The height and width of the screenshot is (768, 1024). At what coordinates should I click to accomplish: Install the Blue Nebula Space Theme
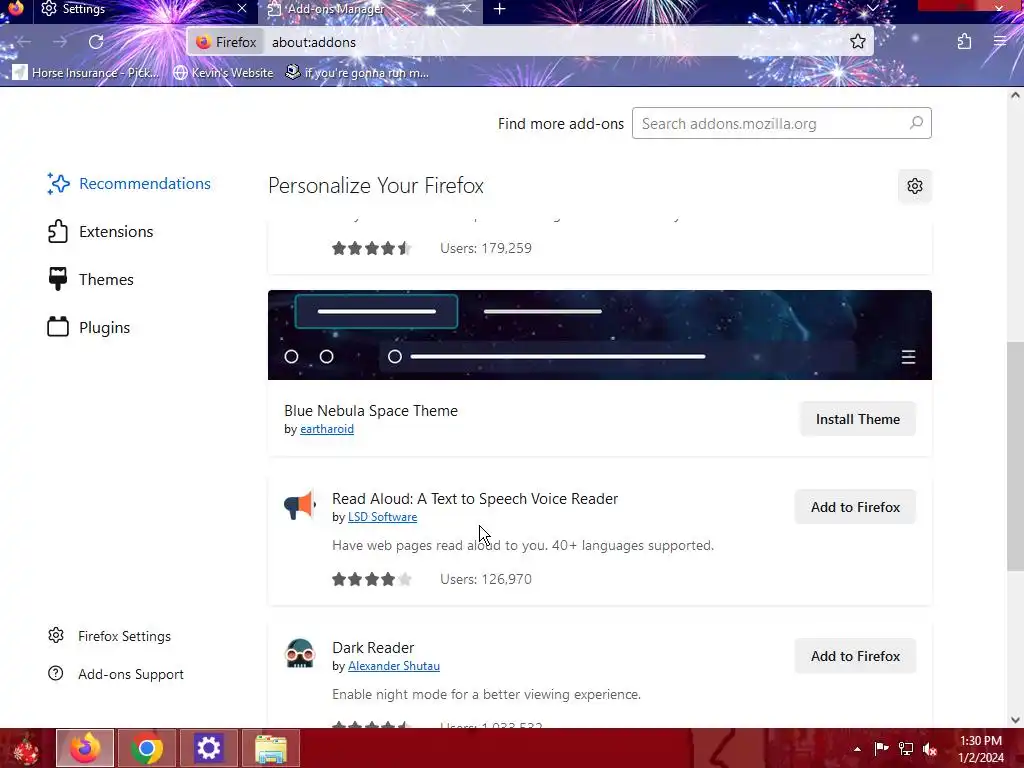pyautogui.click(x=857, y=419)
